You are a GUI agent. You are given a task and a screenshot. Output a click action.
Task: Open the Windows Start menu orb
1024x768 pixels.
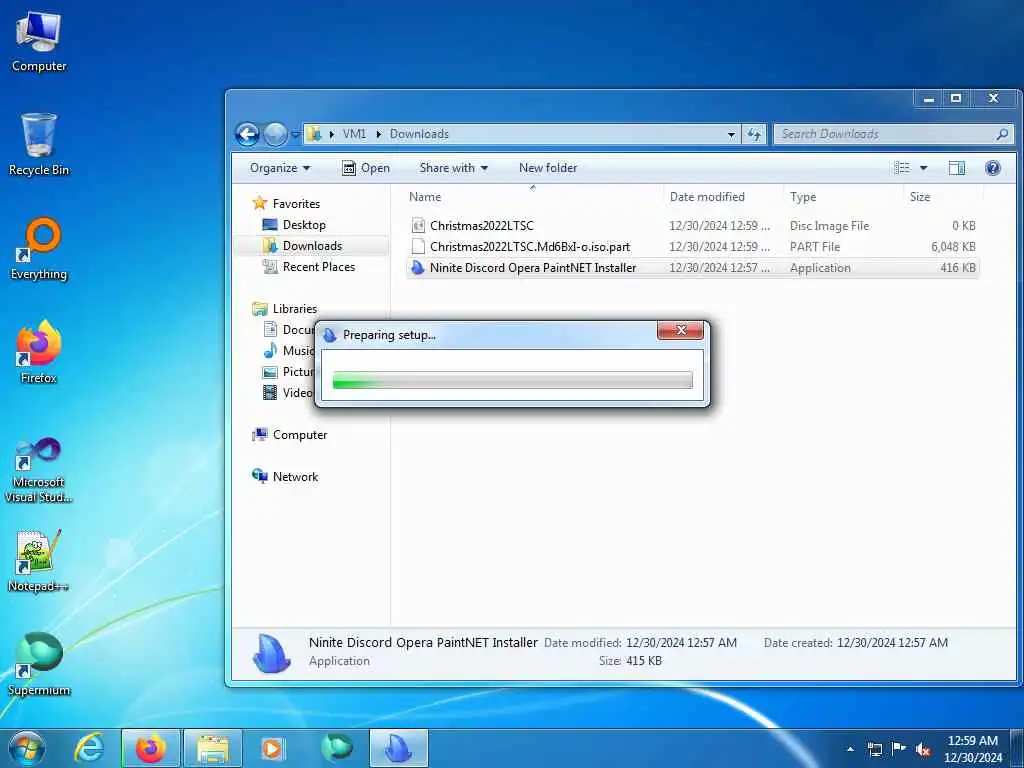(27, 748)
